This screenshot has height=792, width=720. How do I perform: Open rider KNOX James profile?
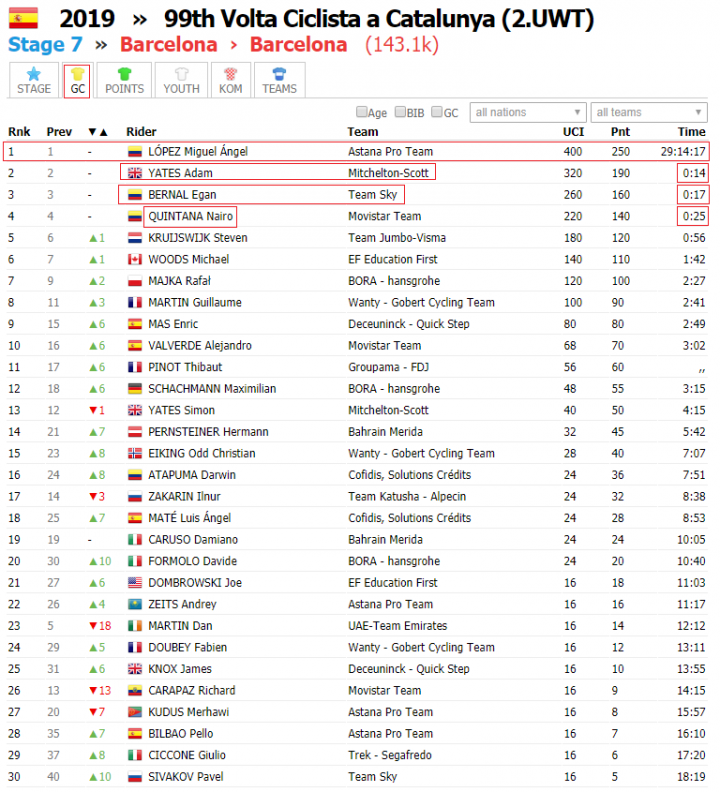[x=180, y=669]
